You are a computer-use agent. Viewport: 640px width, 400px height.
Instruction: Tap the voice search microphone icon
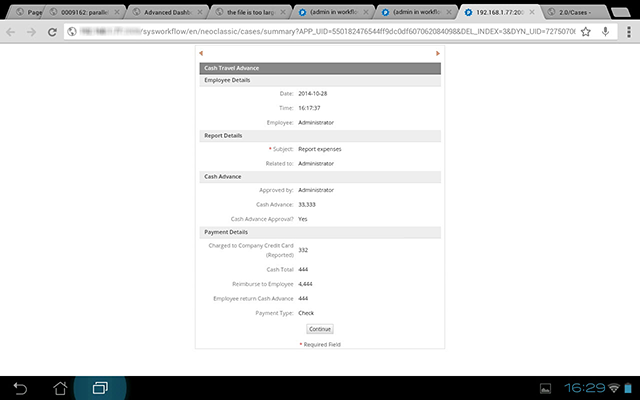[x=606, y=31]
